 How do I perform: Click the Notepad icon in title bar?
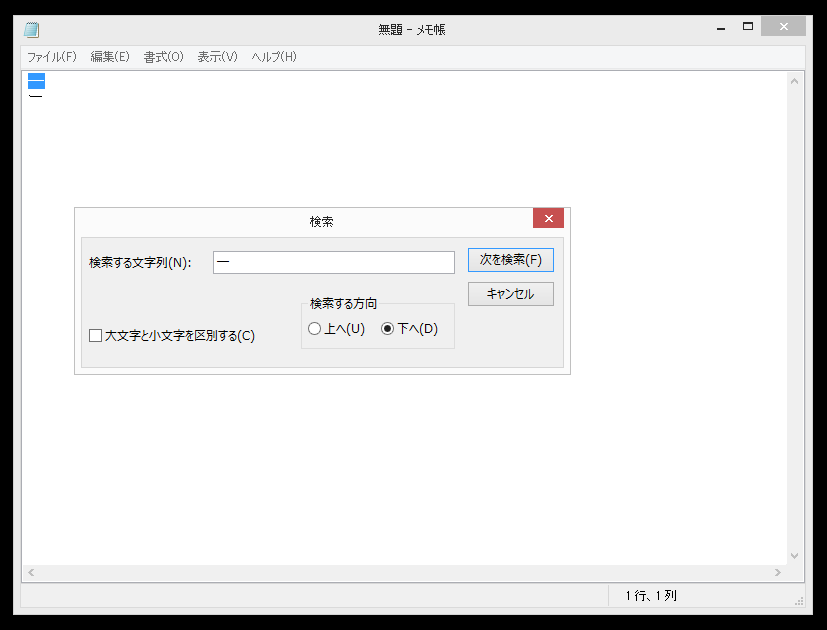32,29
